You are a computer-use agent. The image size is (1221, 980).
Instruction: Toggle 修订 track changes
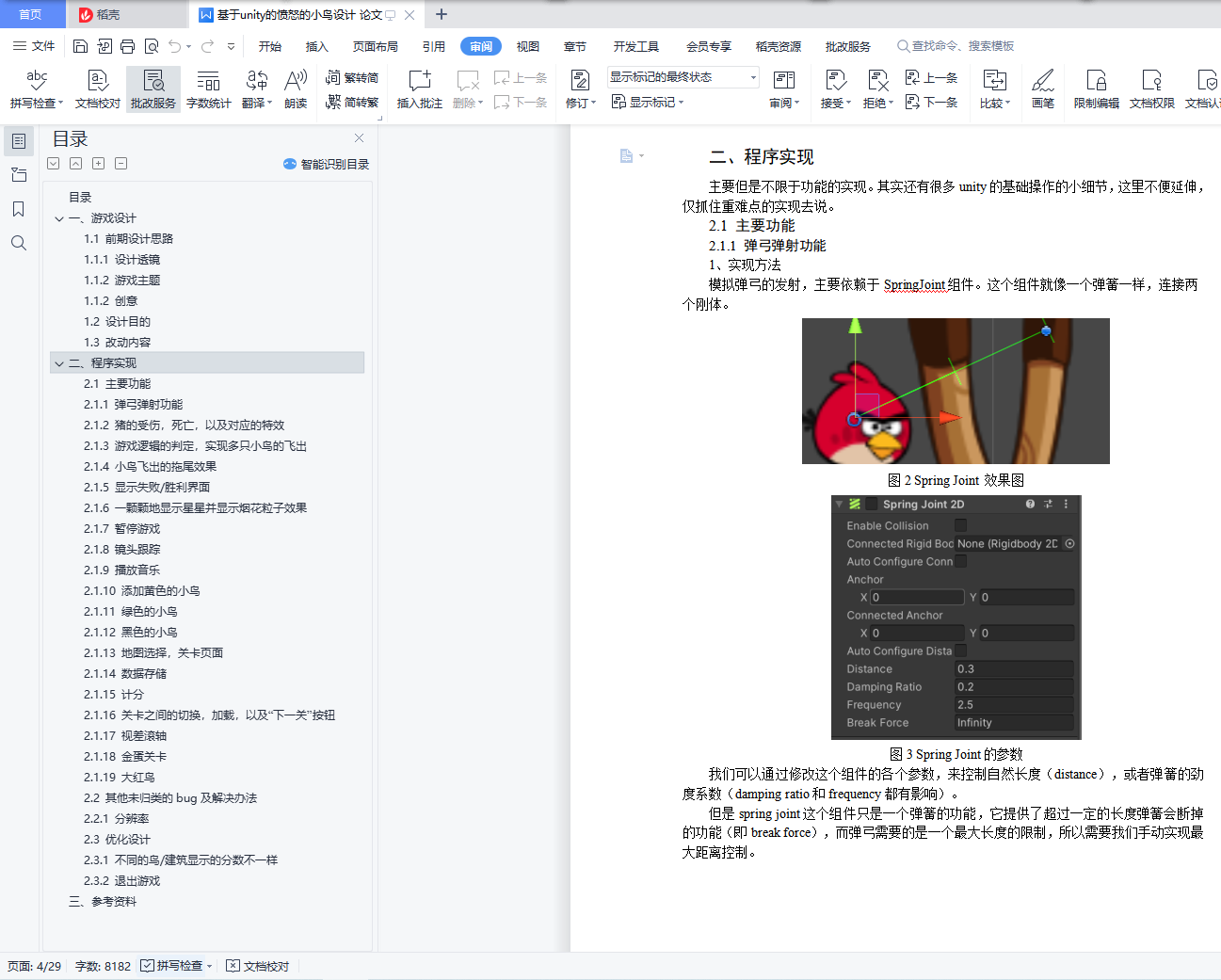(x=581, y=89)
